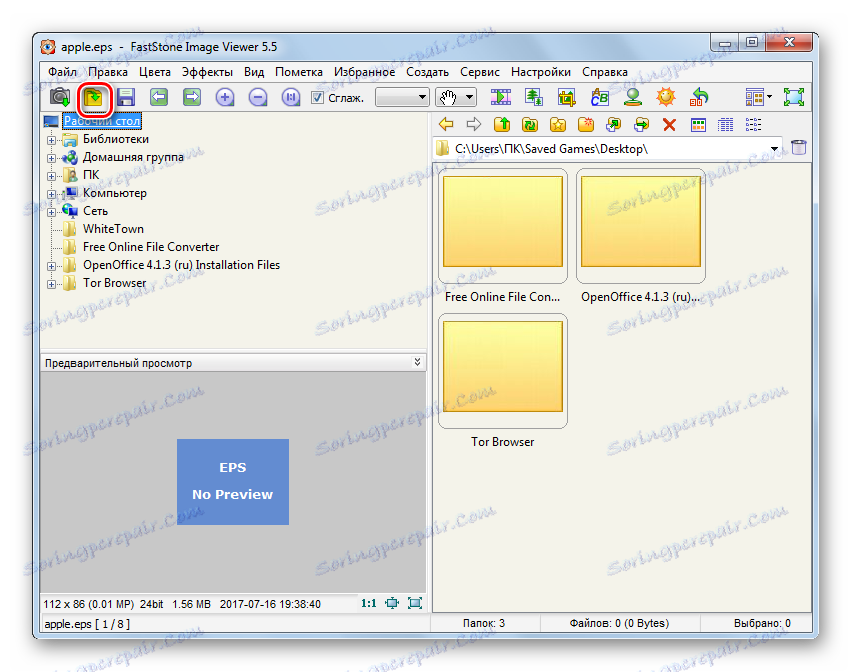Viewport: 852px width, 672px height.
Task: Select the Tor Browser folder thumbnail
Action: point(503,371)
